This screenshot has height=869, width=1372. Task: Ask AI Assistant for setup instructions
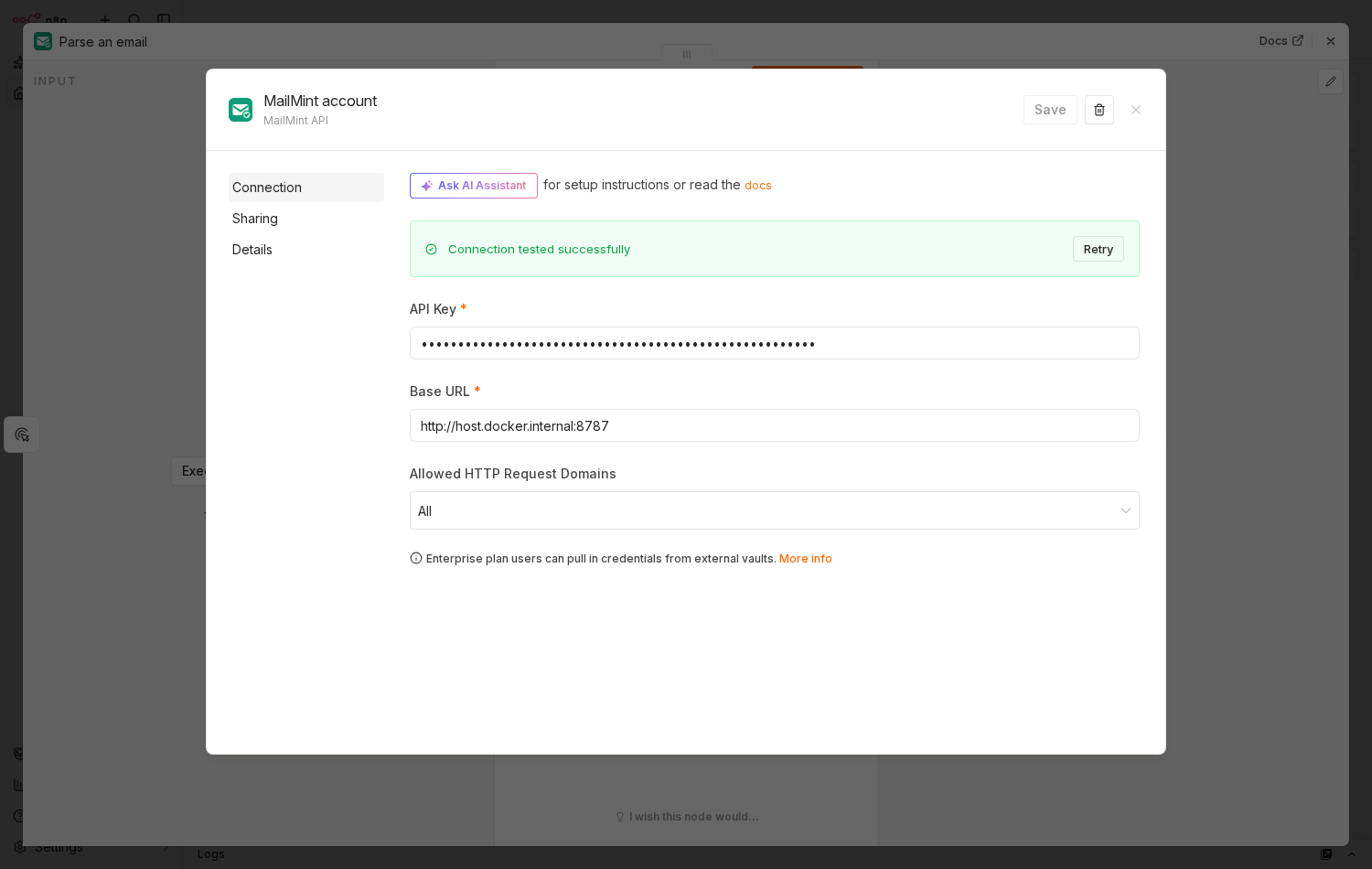(474, 186)
